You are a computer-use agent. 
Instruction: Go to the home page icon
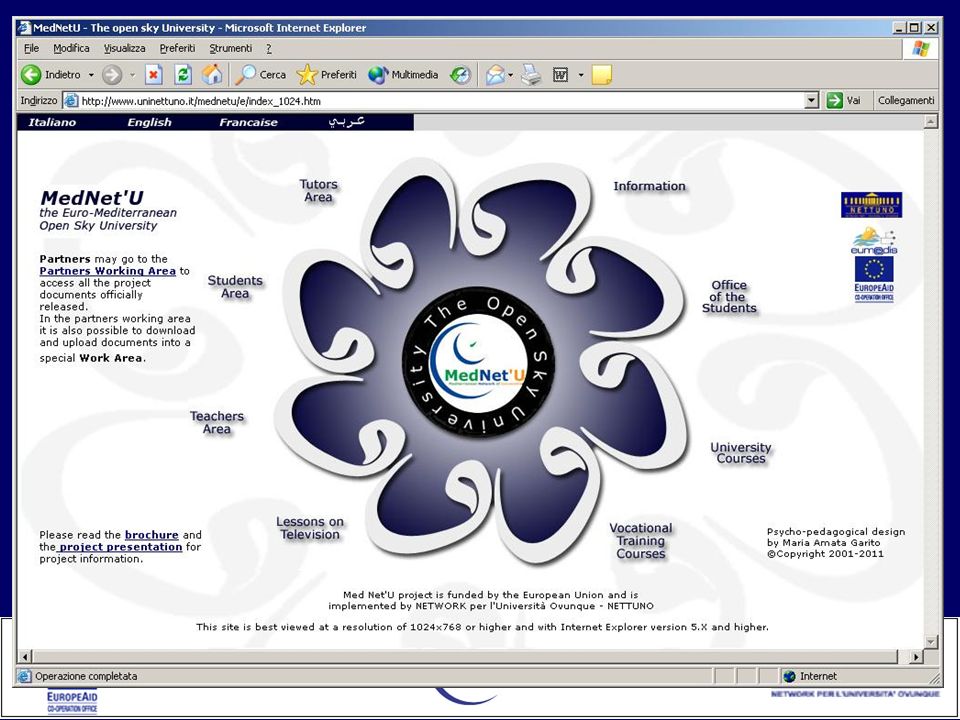[212, 75]
